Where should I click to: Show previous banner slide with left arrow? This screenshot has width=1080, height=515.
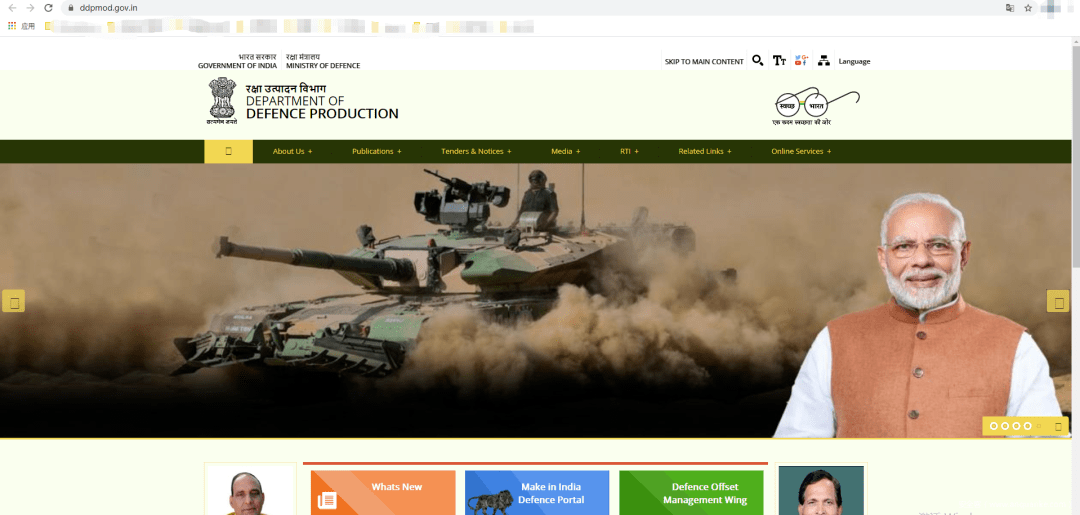pyautogui.click(x=14, y=301)
